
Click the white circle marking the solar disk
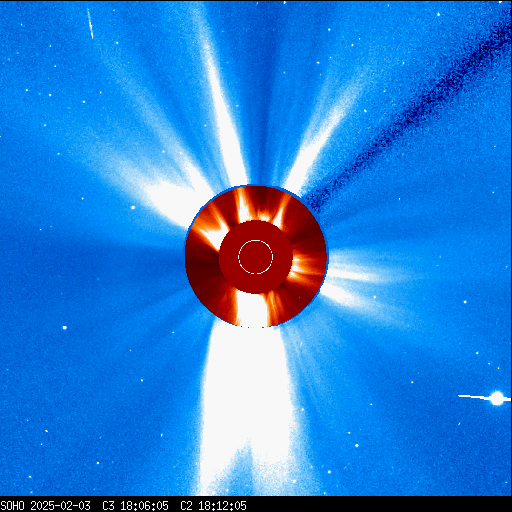coord(256,257)
